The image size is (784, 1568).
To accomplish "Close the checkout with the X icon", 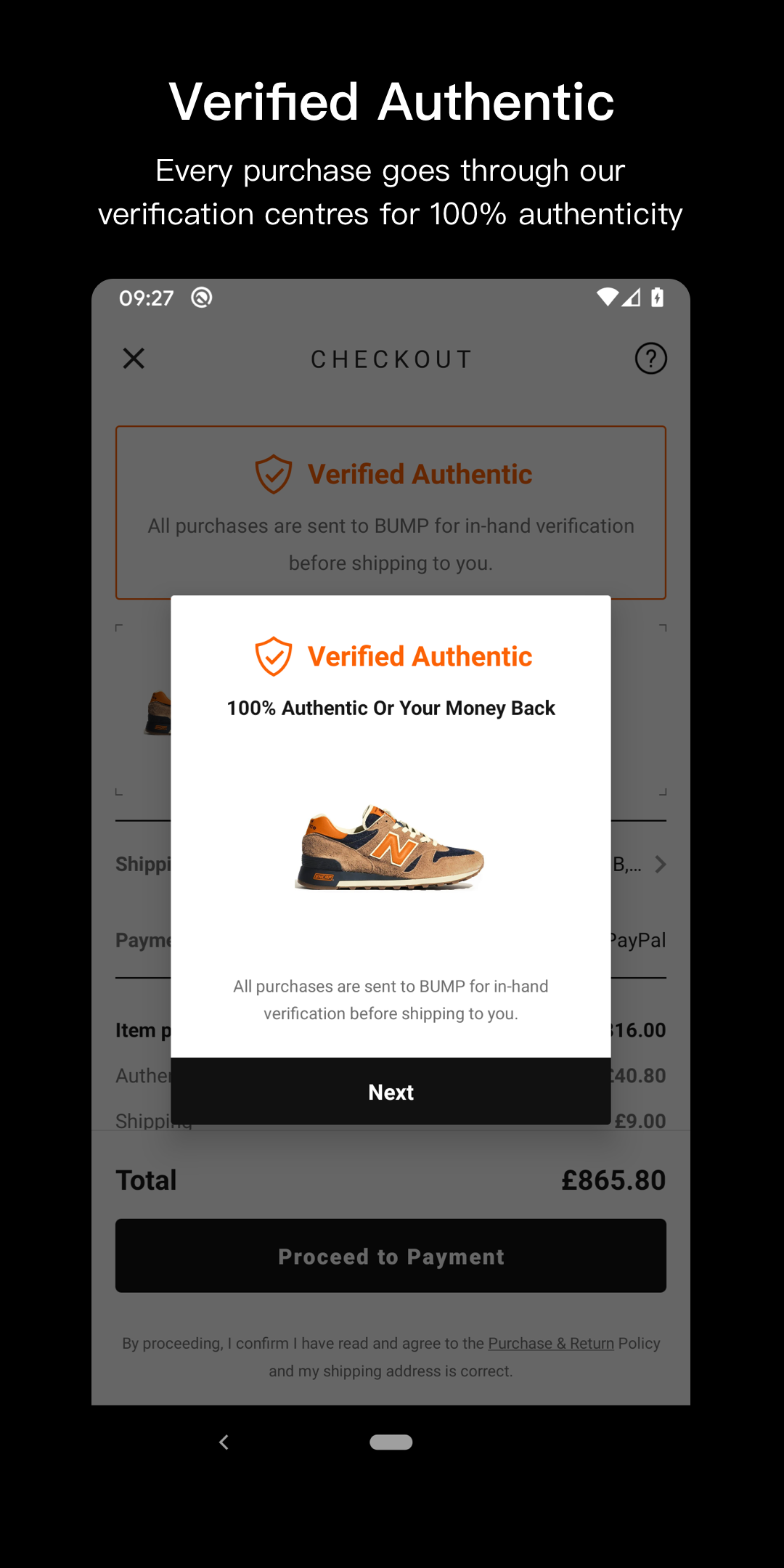I will (134, 359).
